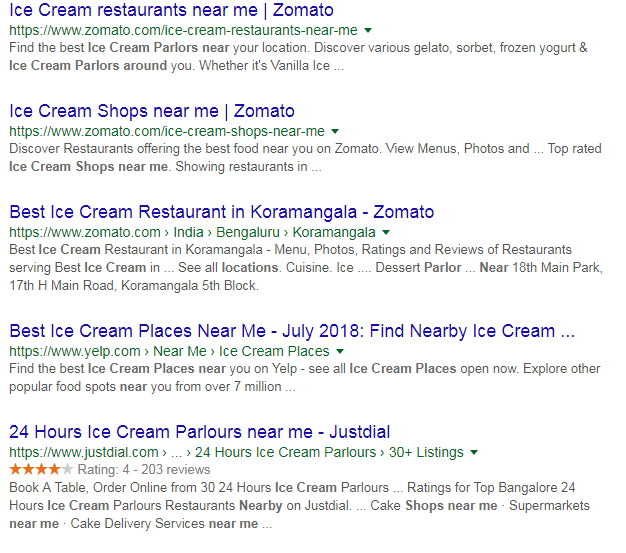Click the green zomato.com/ice-cream-restaurants-near-me URL

(x=183, y=31)
